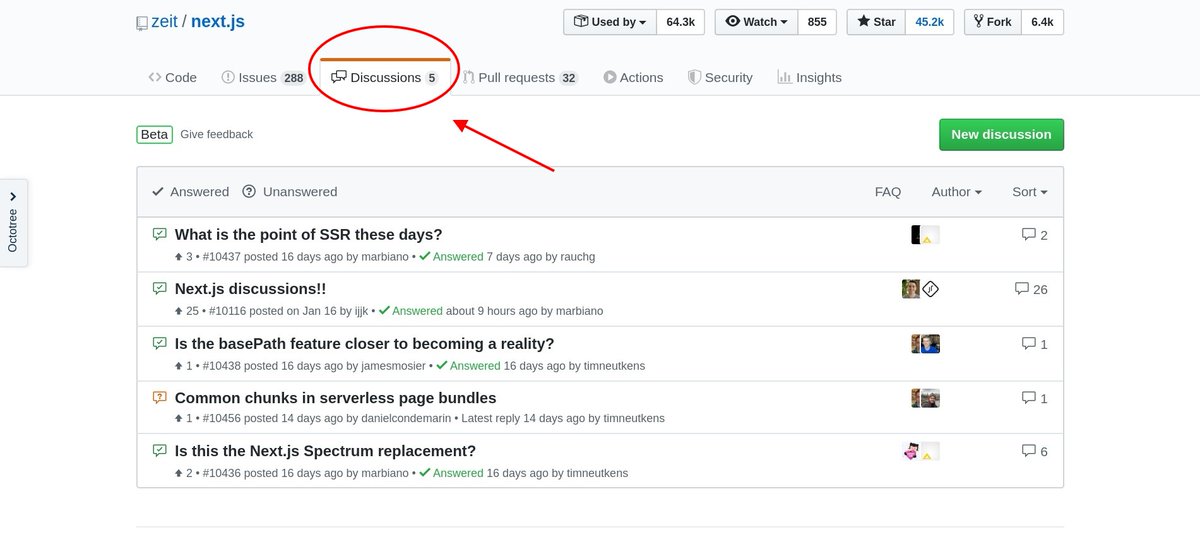The height and width of the screenshot is (542, 1200).
Task: Open the Issues tab
Action: click(263, 77)
